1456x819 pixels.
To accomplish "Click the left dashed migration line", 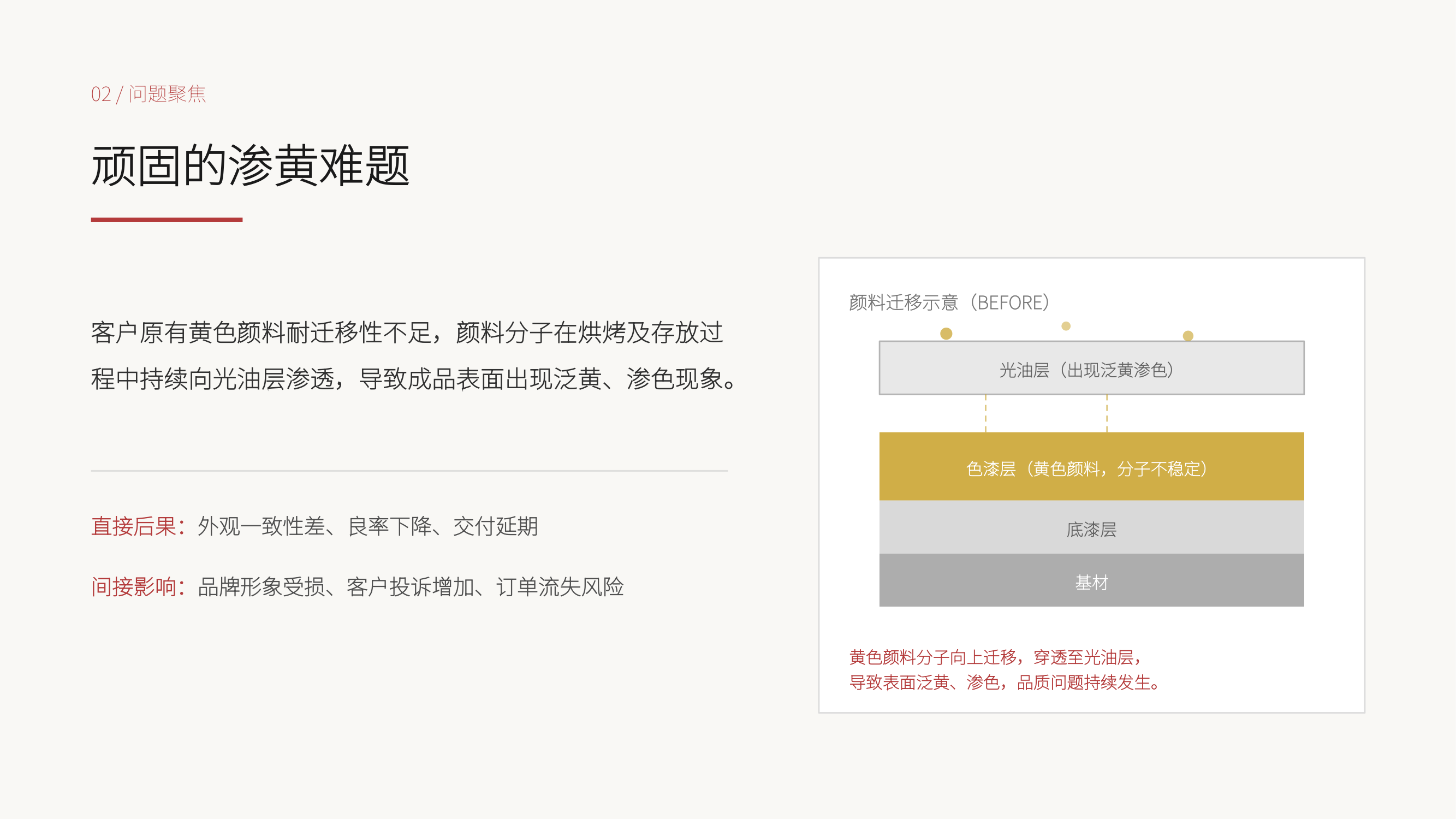I will (x=986, y=414).
